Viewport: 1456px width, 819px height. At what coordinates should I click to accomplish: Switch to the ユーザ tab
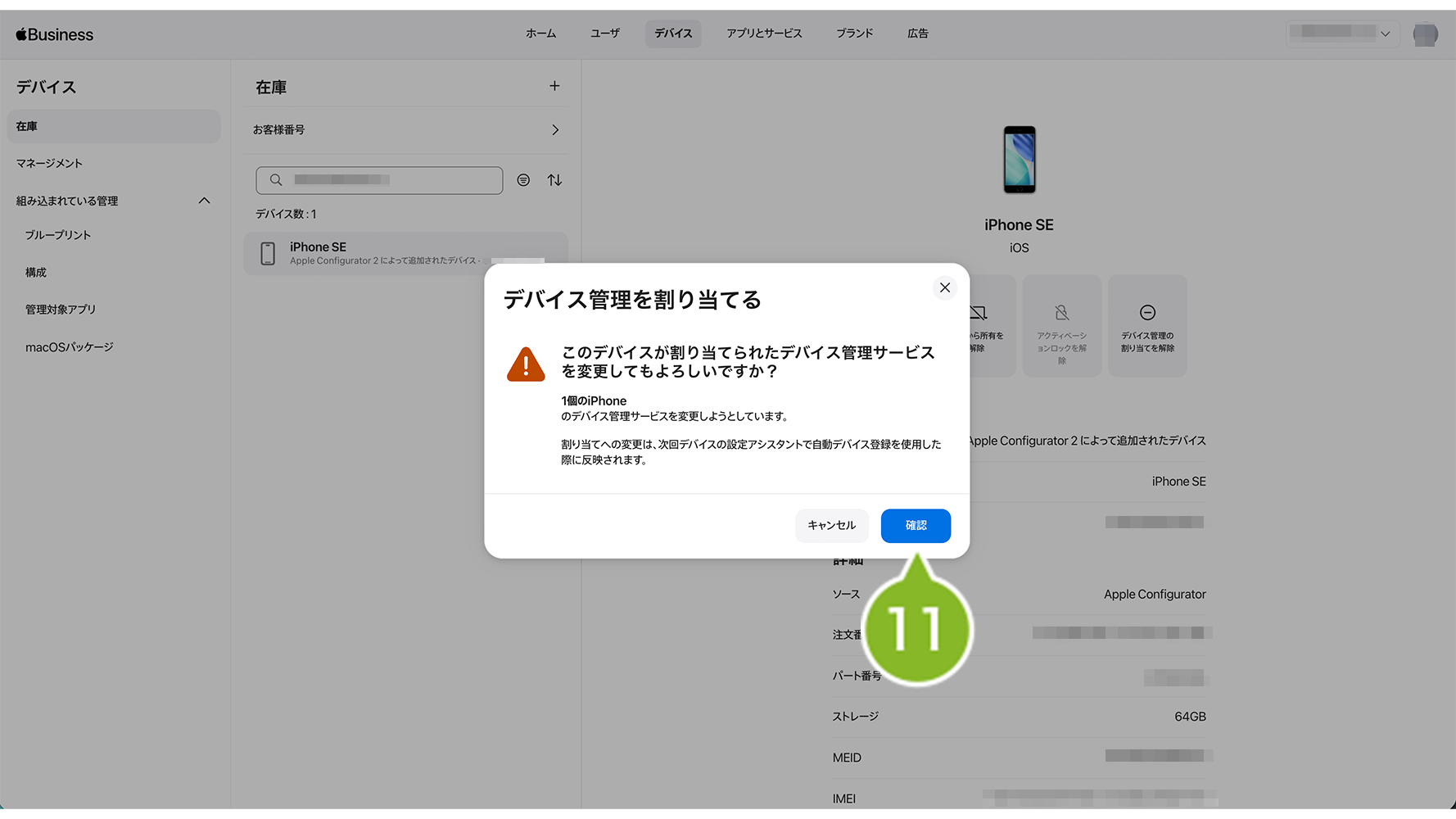click(x=604, y=34)
